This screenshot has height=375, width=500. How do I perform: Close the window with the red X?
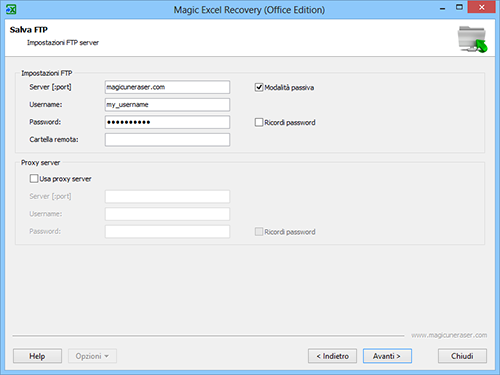point(482,7)
